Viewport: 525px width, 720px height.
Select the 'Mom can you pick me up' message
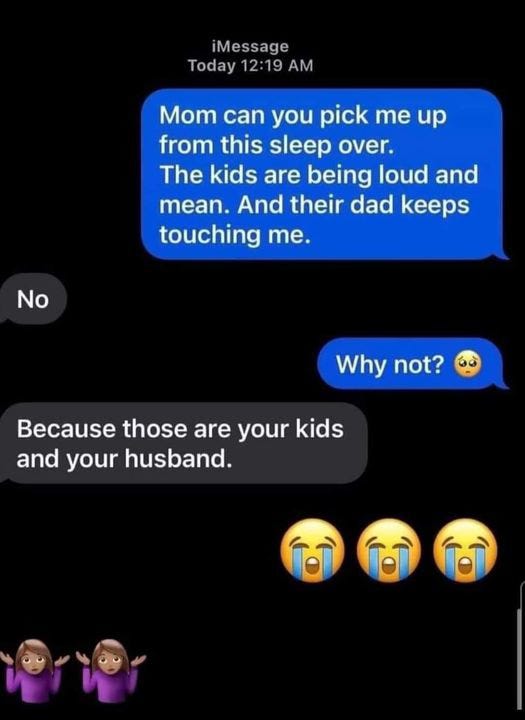point(323,174)
